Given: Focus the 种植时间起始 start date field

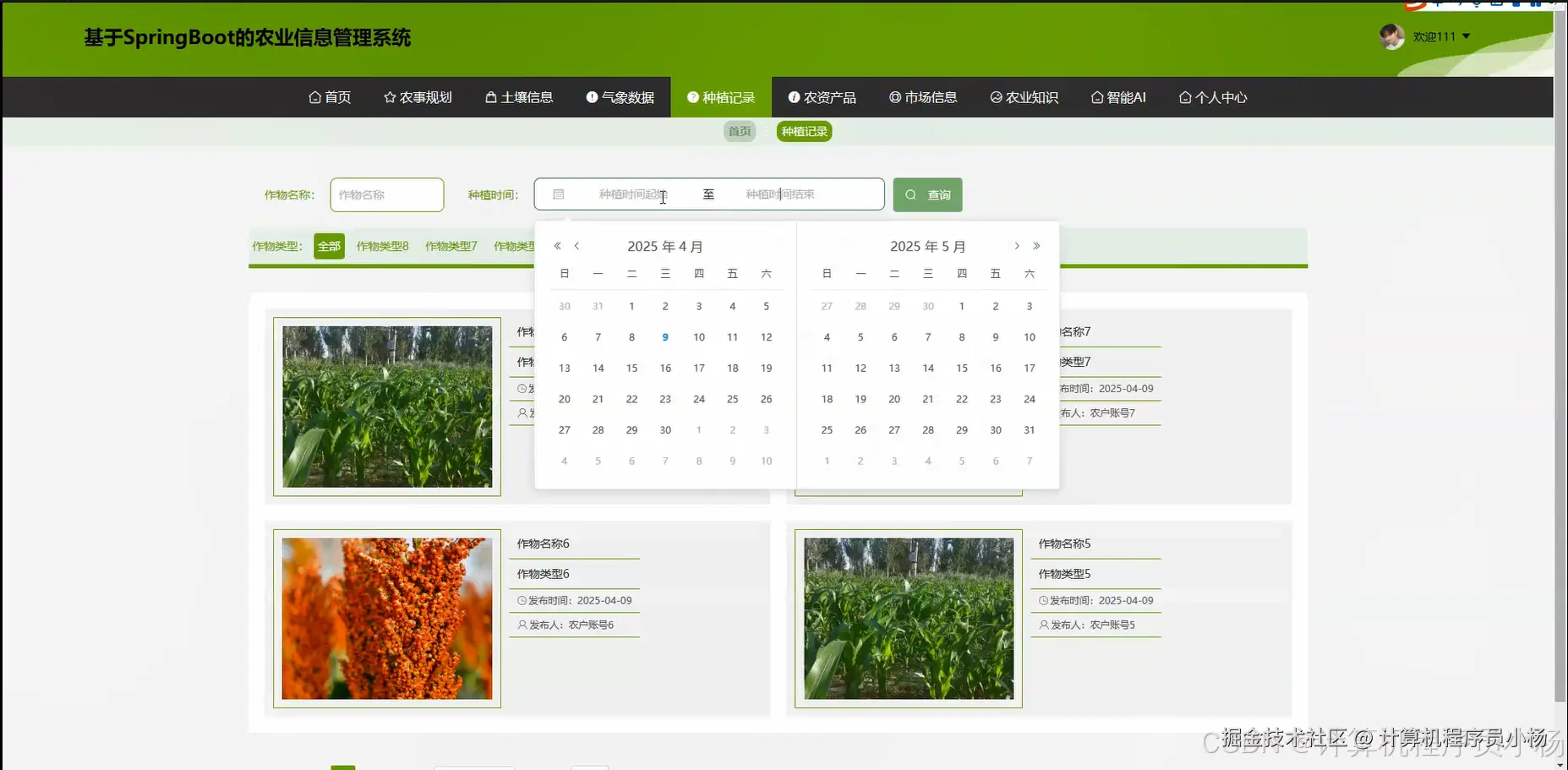Looking at the screenshot, I should pyautogui.click(x=632, y=194).
